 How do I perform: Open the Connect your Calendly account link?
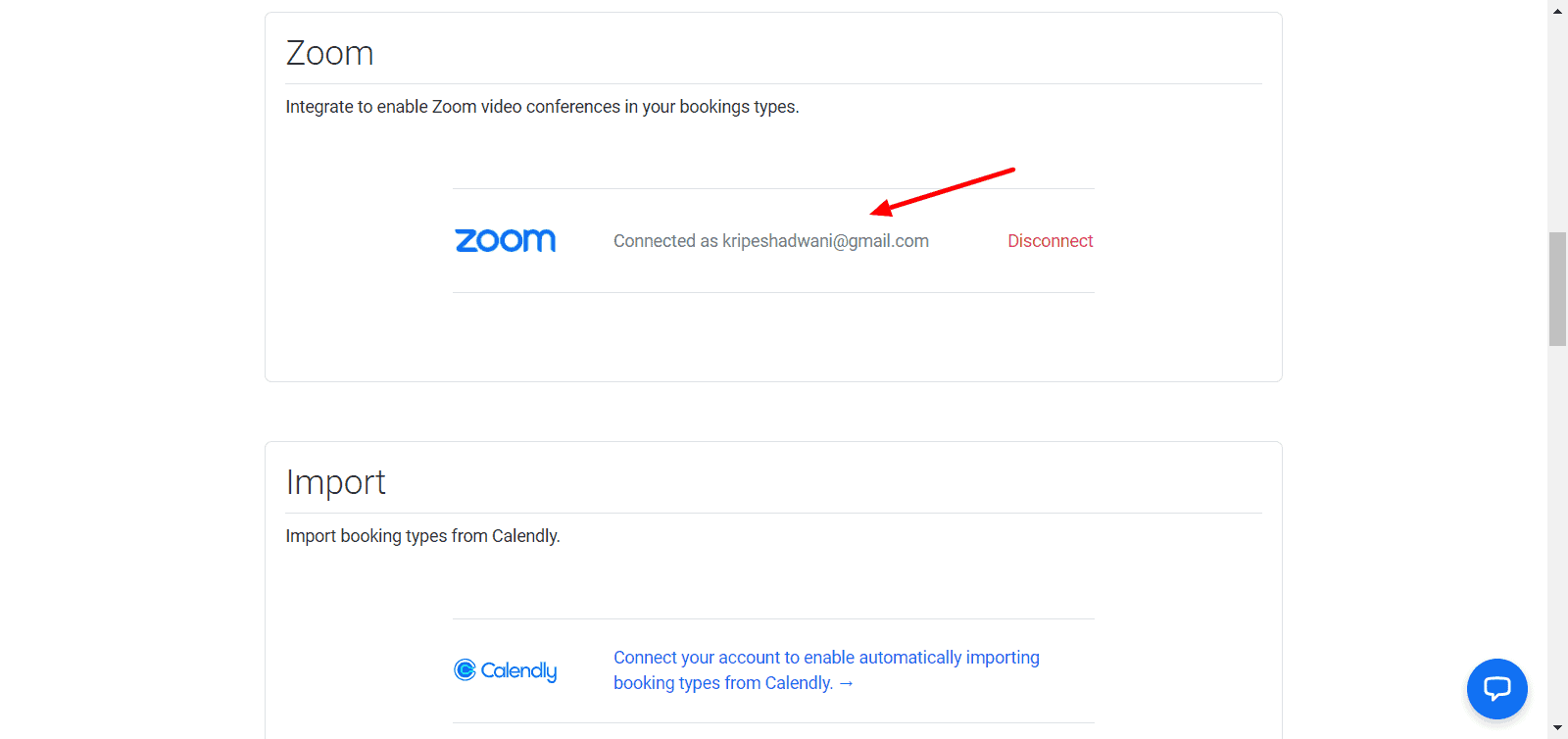pos(826,658)
